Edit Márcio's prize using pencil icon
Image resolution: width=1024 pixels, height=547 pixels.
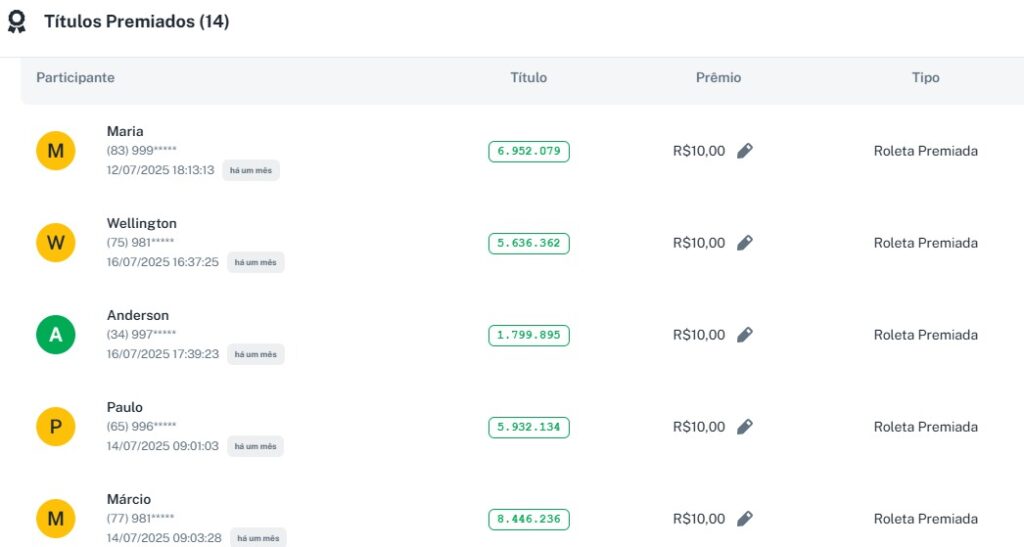coord(744,519)
